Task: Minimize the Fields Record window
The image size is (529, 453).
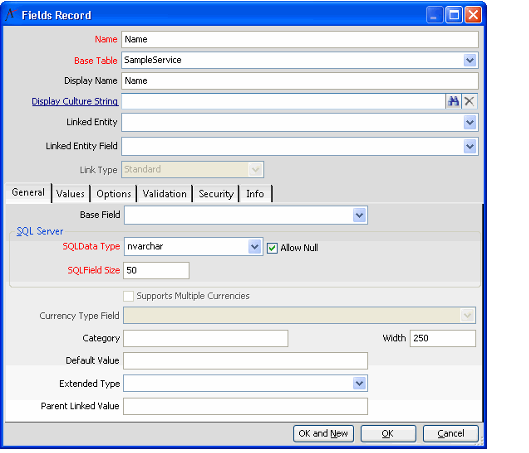Action: tap(435, 15)
